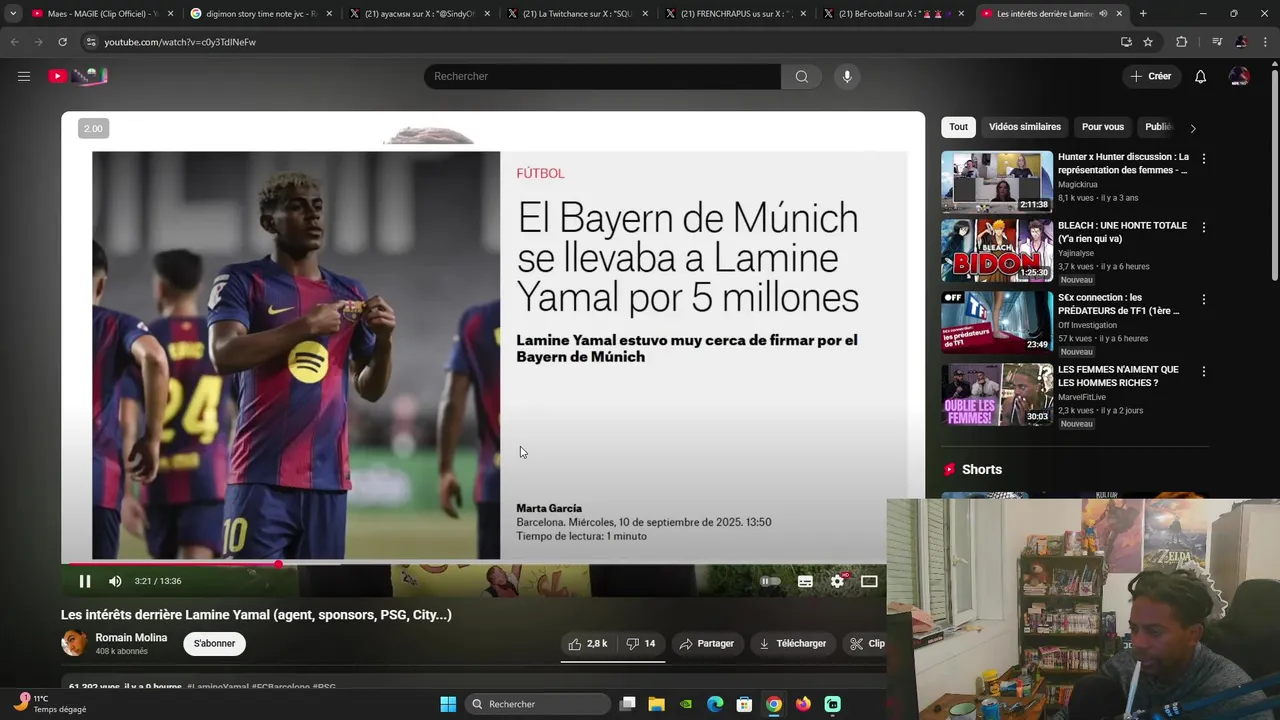Toggle autoplay switch in the player
Image resolution: width=1280 pixels, height=720 pixels.
770,581
